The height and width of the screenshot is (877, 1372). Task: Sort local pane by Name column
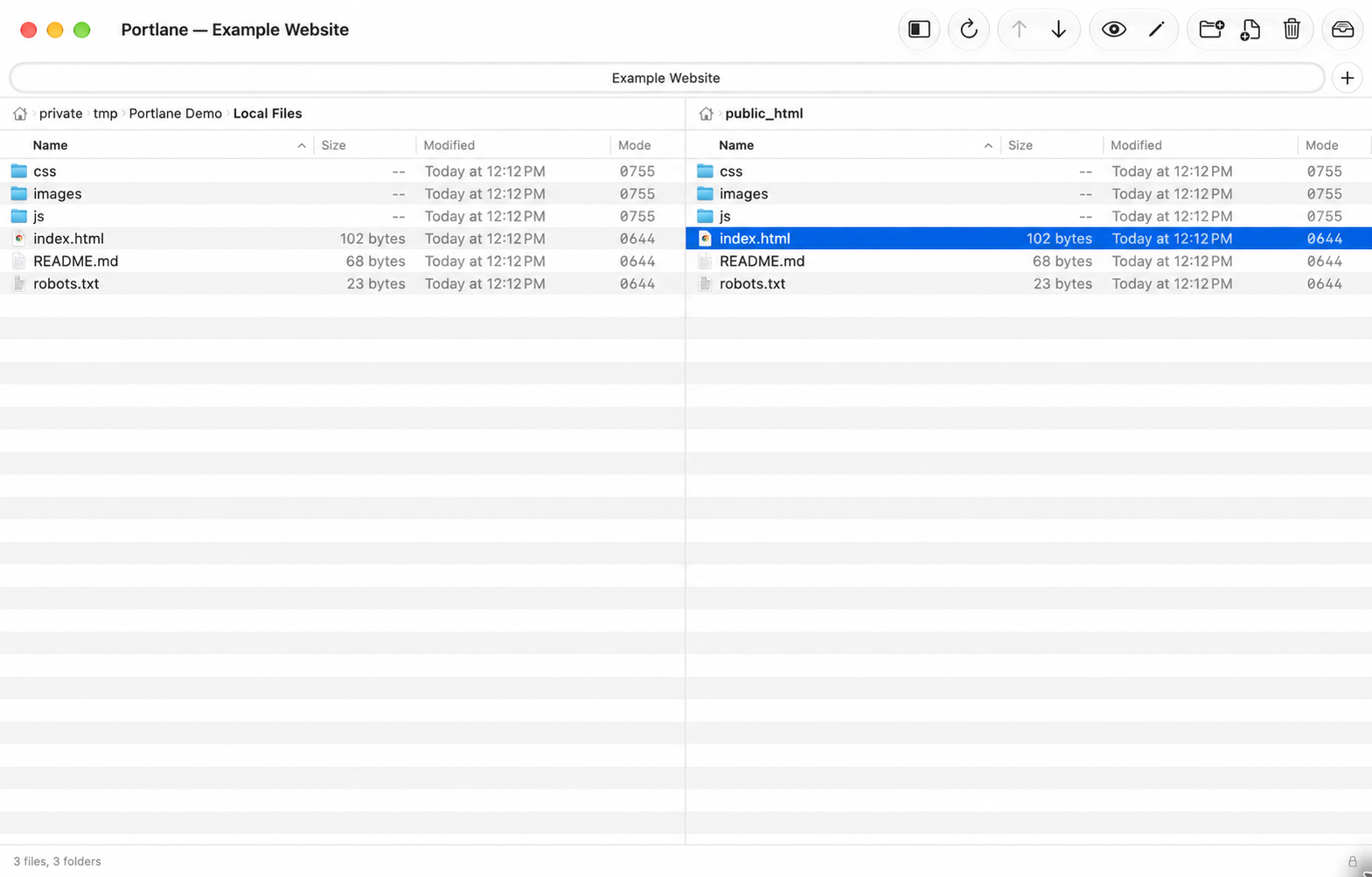(x=157, y=145)
